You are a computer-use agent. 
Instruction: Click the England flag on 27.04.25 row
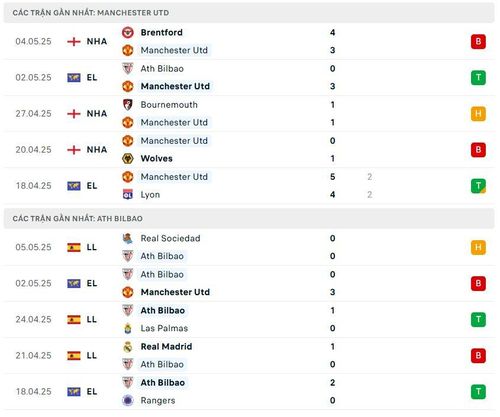[x=74, y=114]
